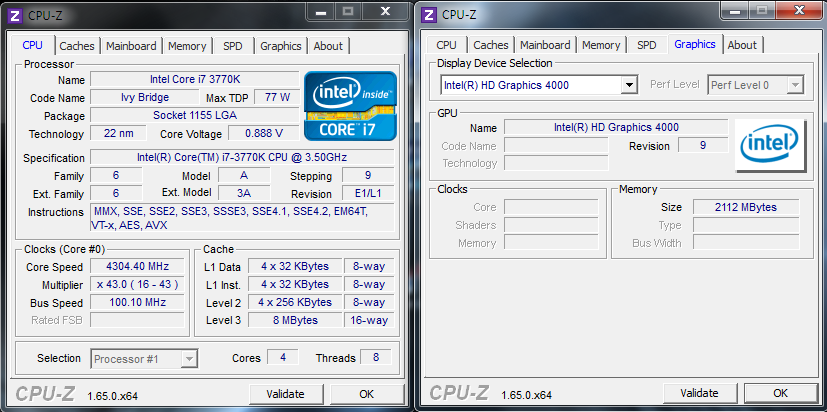The width and height of the screenshot is (827, 412).
Task: Click the Instructions list text
Action: pos(242,218)
